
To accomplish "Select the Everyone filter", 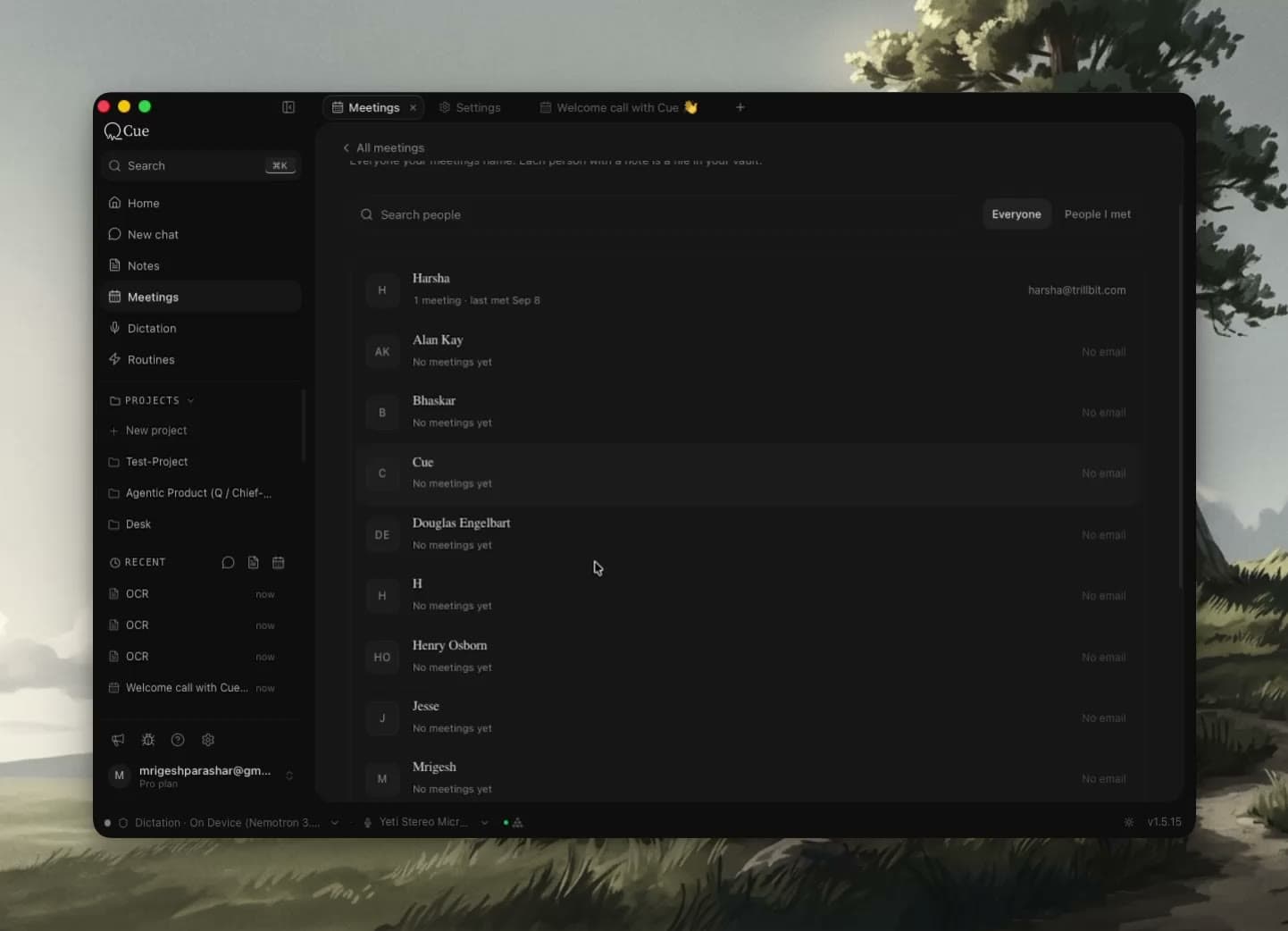I will (1016, 214).
